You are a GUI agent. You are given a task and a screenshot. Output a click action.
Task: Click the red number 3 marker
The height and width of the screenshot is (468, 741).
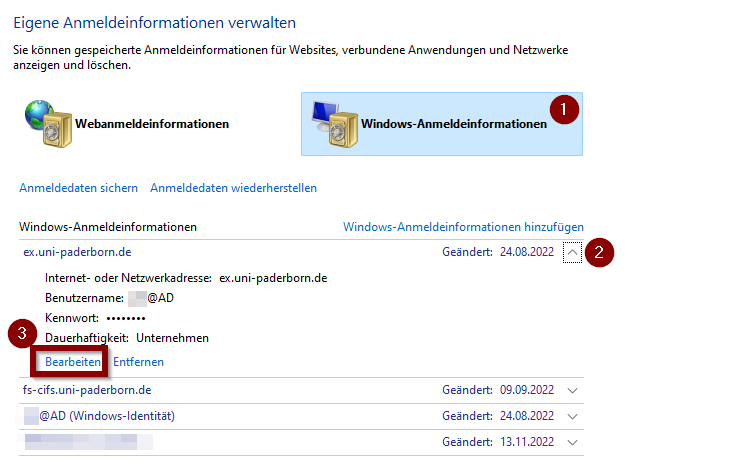(x=23, y=335)
